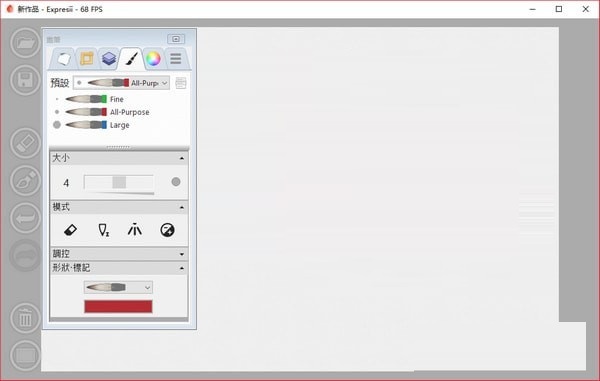
Task: Toggle the third mode icon with three prongs
Action: pos(135,230)
